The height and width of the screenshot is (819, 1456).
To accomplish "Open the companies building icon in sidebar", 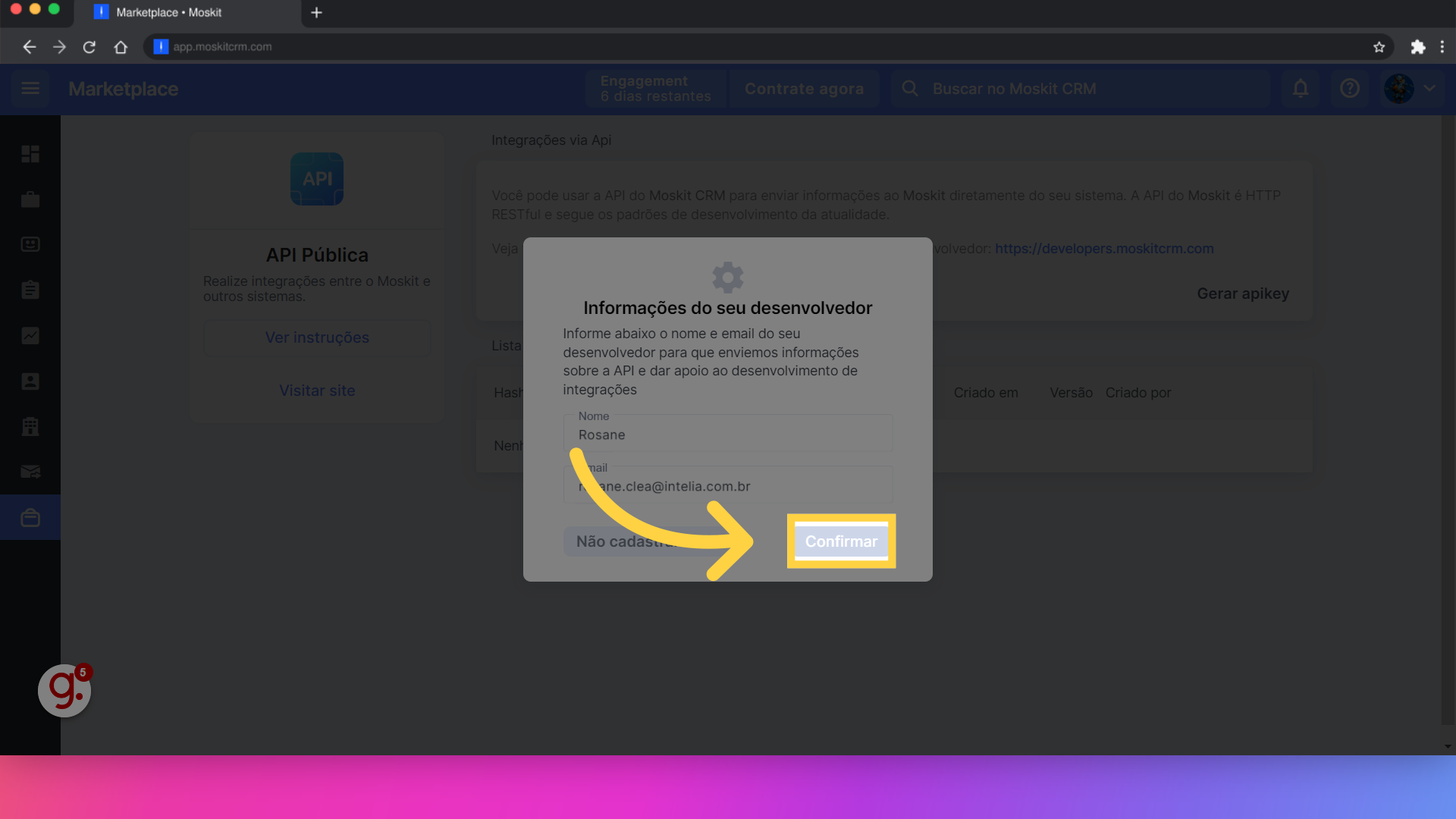I will [x=30, y=426].
